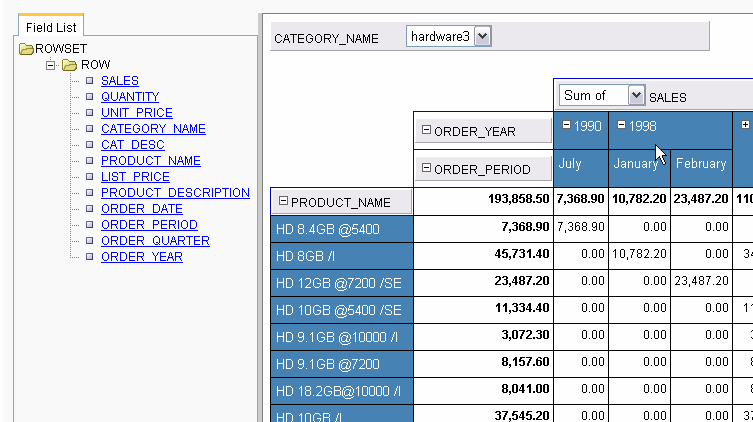Open the PRODUCT_DESCRIPTION field link
753x422 pixels.
point(175,193)
